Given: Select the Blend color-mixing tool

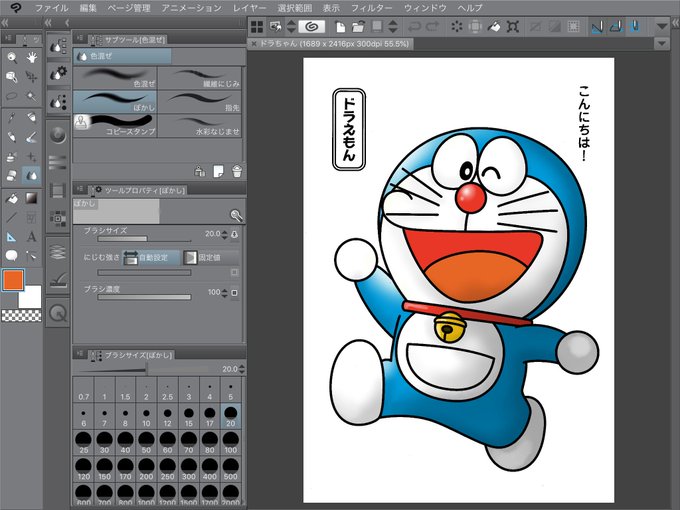Looking at the screenshot, I should [32, 176].
